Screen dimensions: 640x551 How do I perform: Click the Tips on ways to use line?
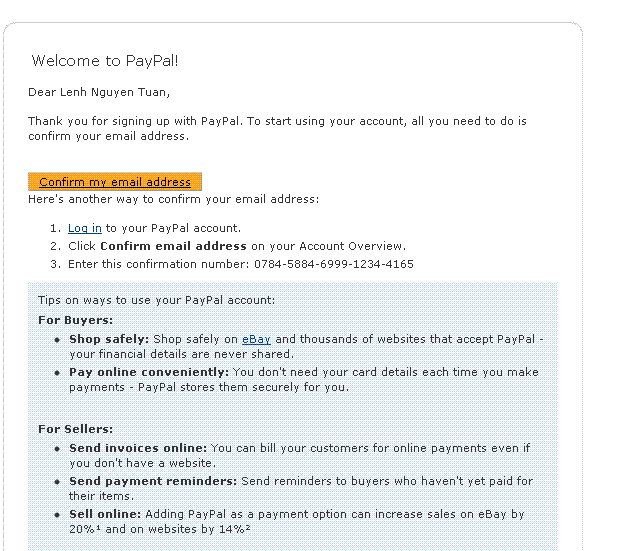pyautogui.click(x=156, y=300)
